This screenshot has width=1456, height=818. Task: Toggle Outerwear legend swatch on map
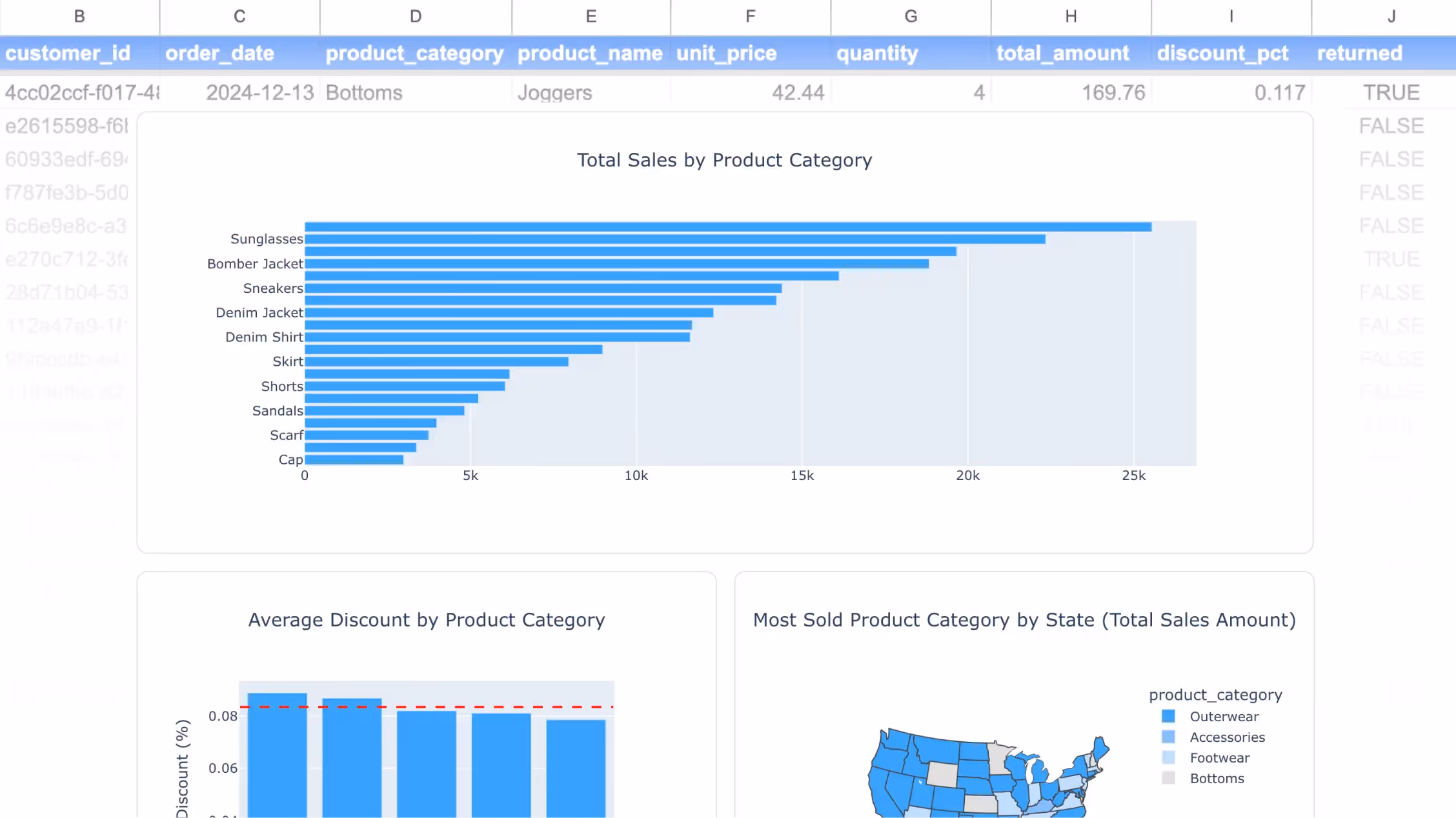[x=1168, y=716]
